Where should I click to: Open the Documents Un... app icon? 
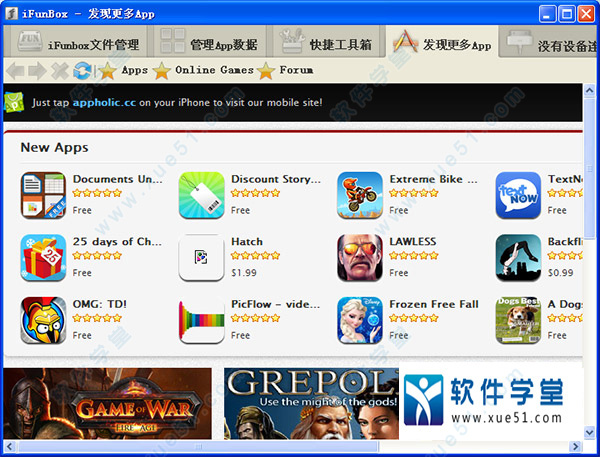pos(43,195)
